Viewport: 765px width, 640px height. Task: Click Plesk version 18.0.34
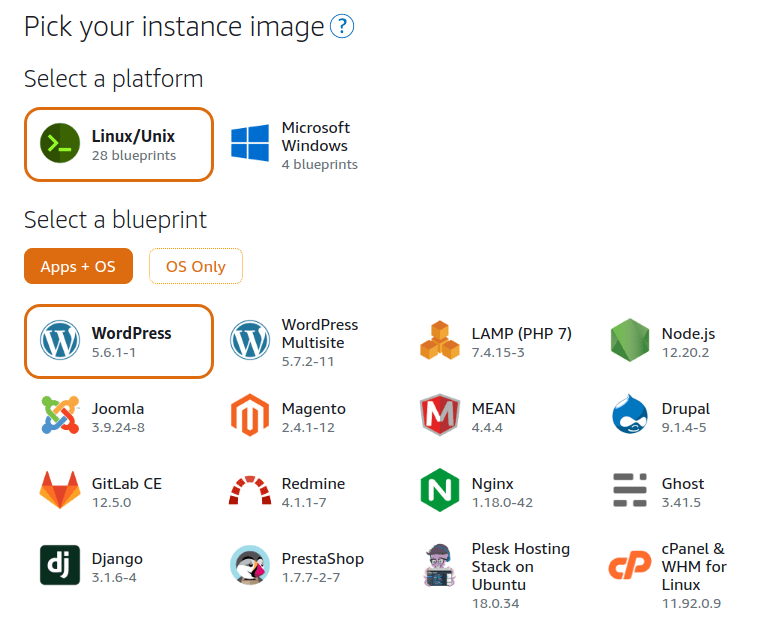point(495,603)
